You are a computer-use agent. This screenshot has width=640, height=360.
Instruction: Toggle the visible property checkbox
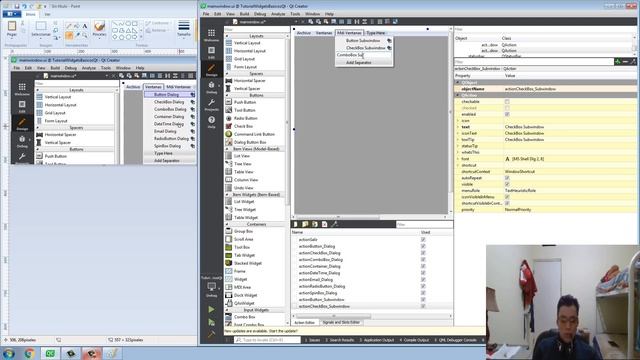point(507,184)
